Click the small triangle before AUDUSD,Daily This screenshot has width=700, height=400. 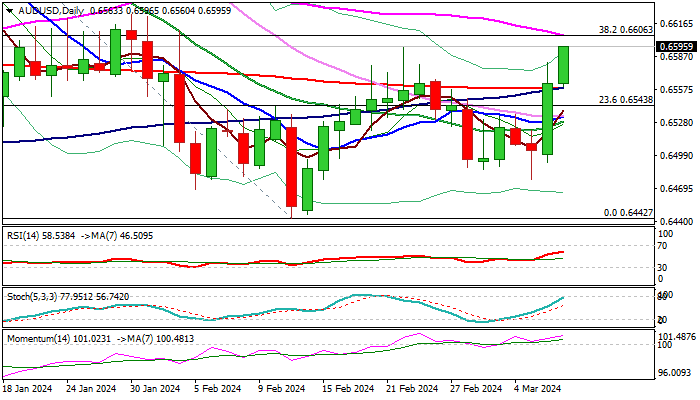(9, 10)
